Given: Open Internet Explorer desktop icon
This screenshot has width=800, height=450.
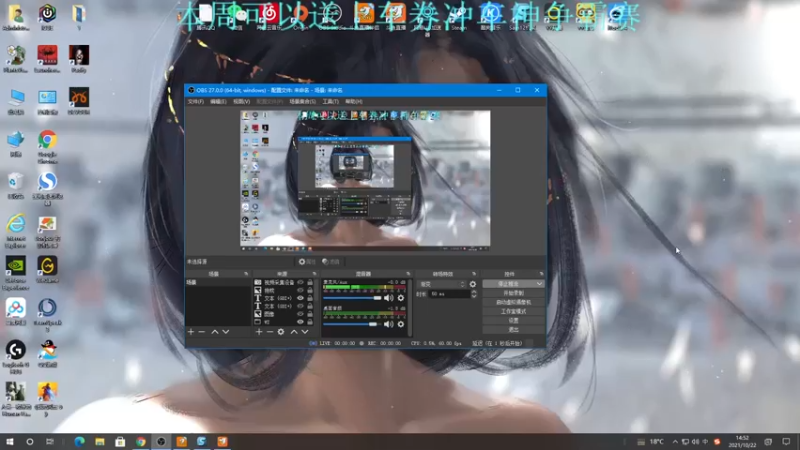Looking at the screenshot, I should coord(16,231).
